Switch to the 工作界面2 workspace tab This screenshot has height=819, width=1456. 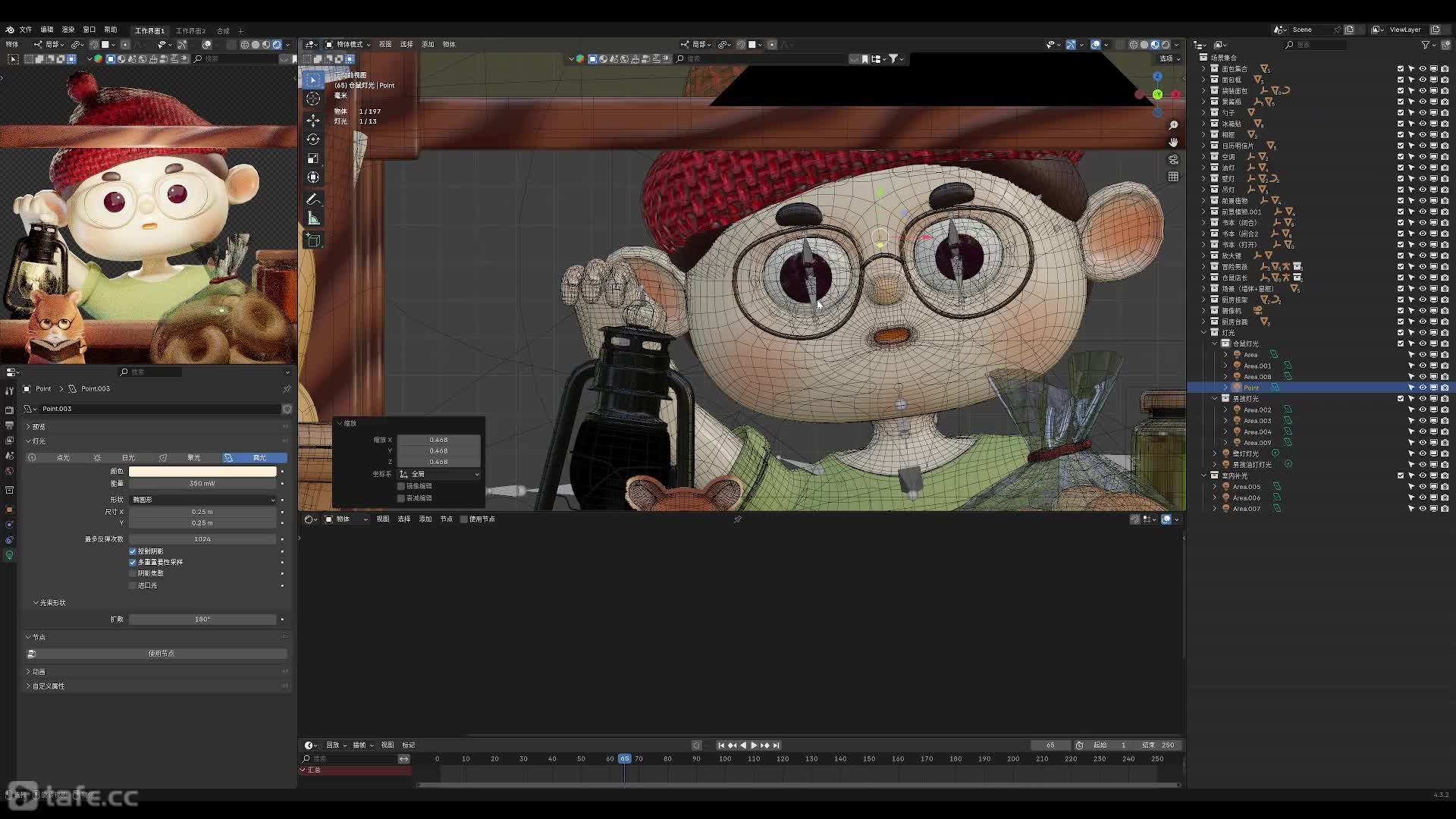pos(190,31)
